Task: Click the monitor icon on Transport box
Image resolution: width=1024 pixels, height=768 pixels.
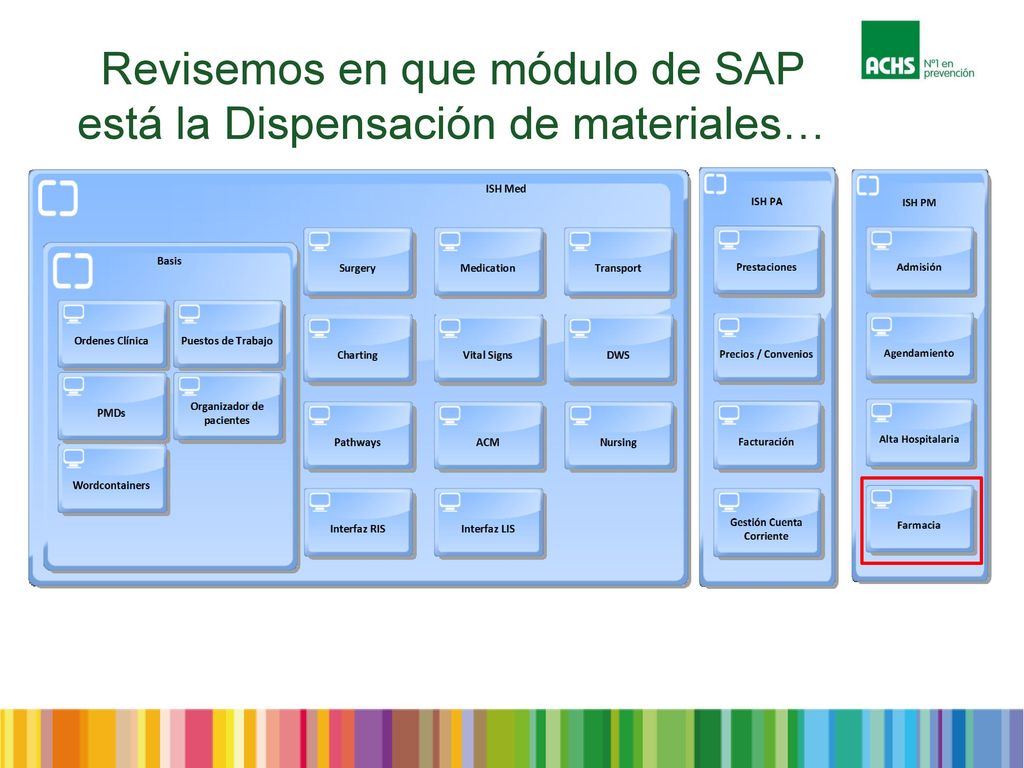Action: tap(580, 241)
